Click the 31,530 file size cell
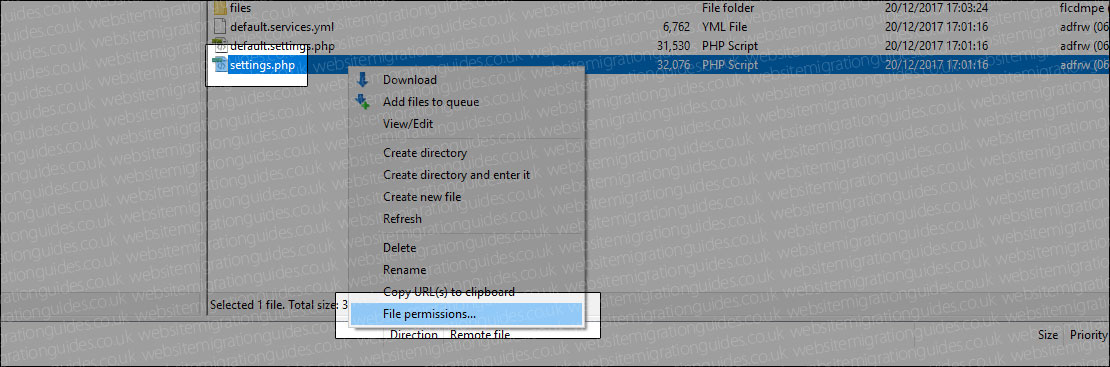Image resolution: width=1110 pixels, height=367 pixels. coord(673,46)
